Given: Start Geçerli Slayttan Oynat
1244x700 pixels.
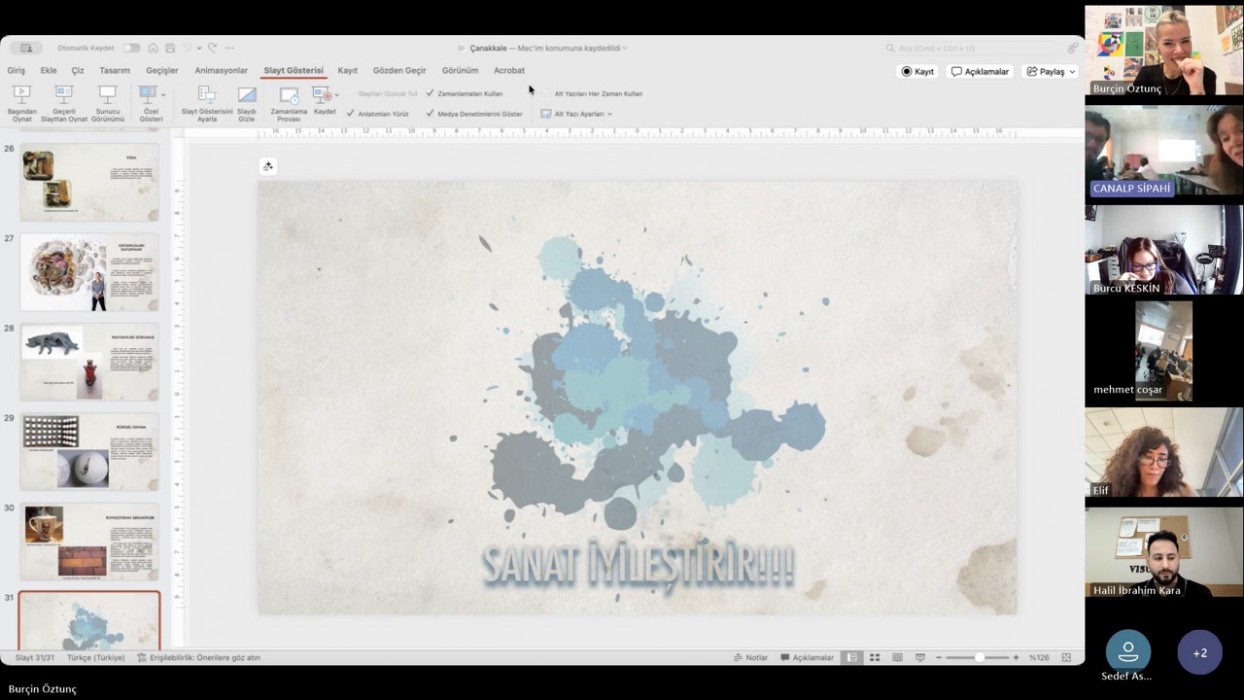Looking at the screenshot, I should (x=64, y=95).
